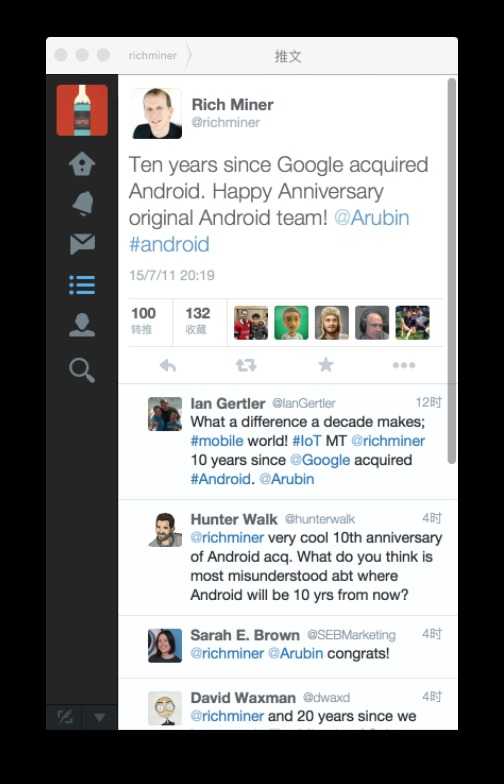Click the reply arrow under the tweet
The width and height of the screenshot is (504, 784).
168,366
